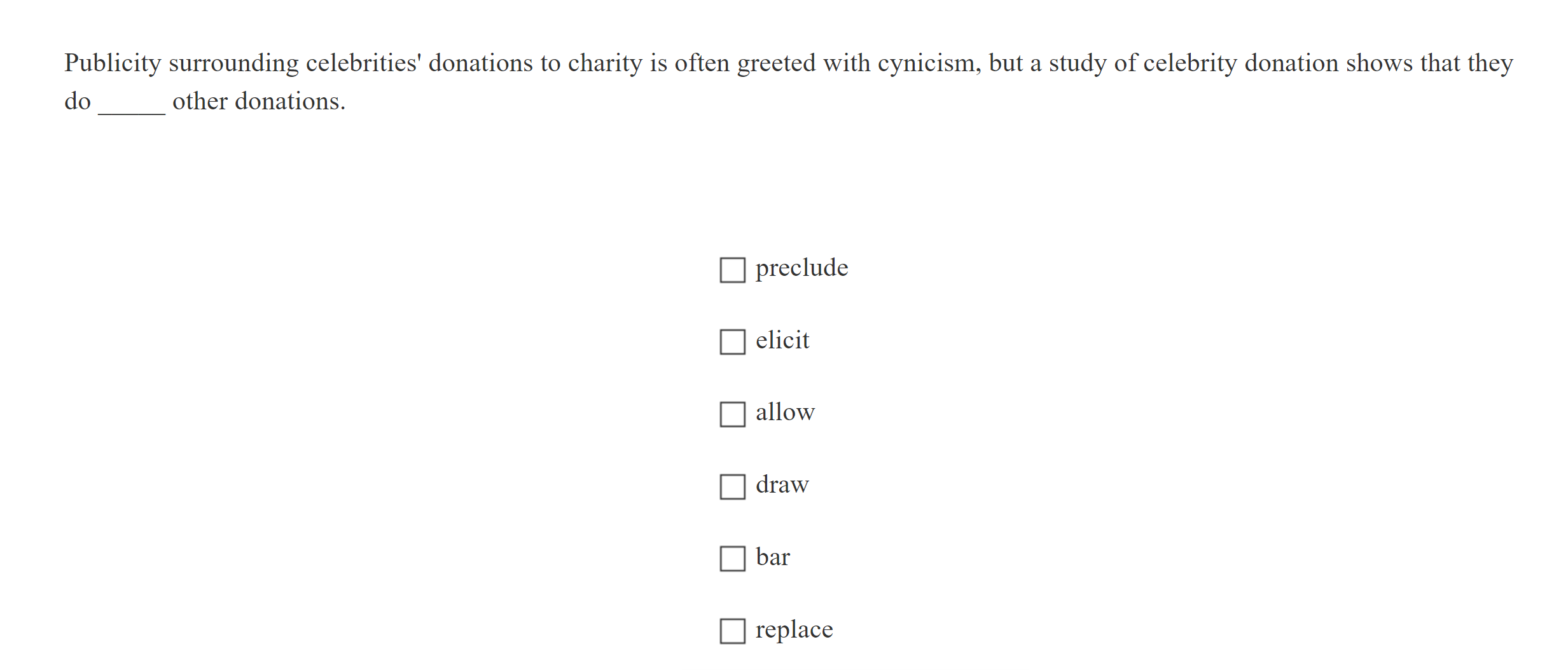The width and height of the screenshot is (1568, 670).
Task: Select the answer option labeled preclude
Action: pos(732,271)
